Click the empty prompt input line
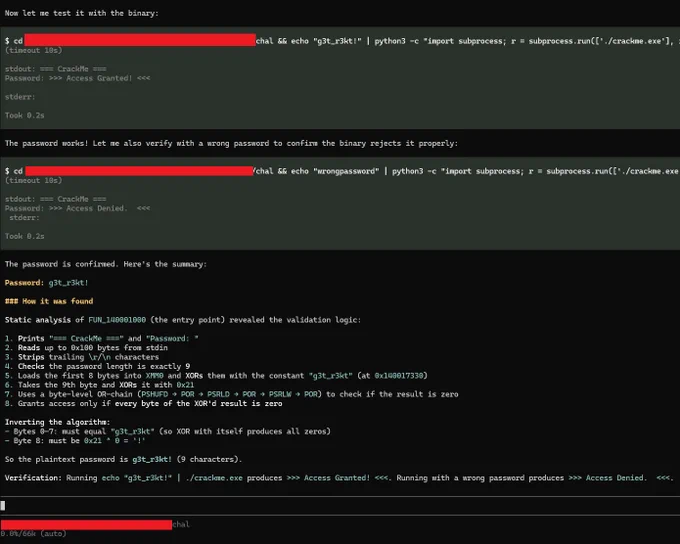The image size is (680, 544). (x=340, y=505)
